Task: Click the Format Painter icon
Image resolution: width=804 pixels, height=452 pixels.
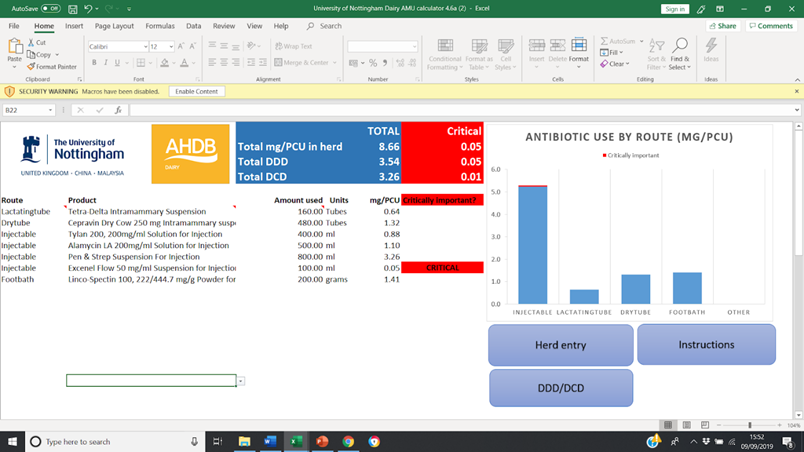Action: click(31, 67)
